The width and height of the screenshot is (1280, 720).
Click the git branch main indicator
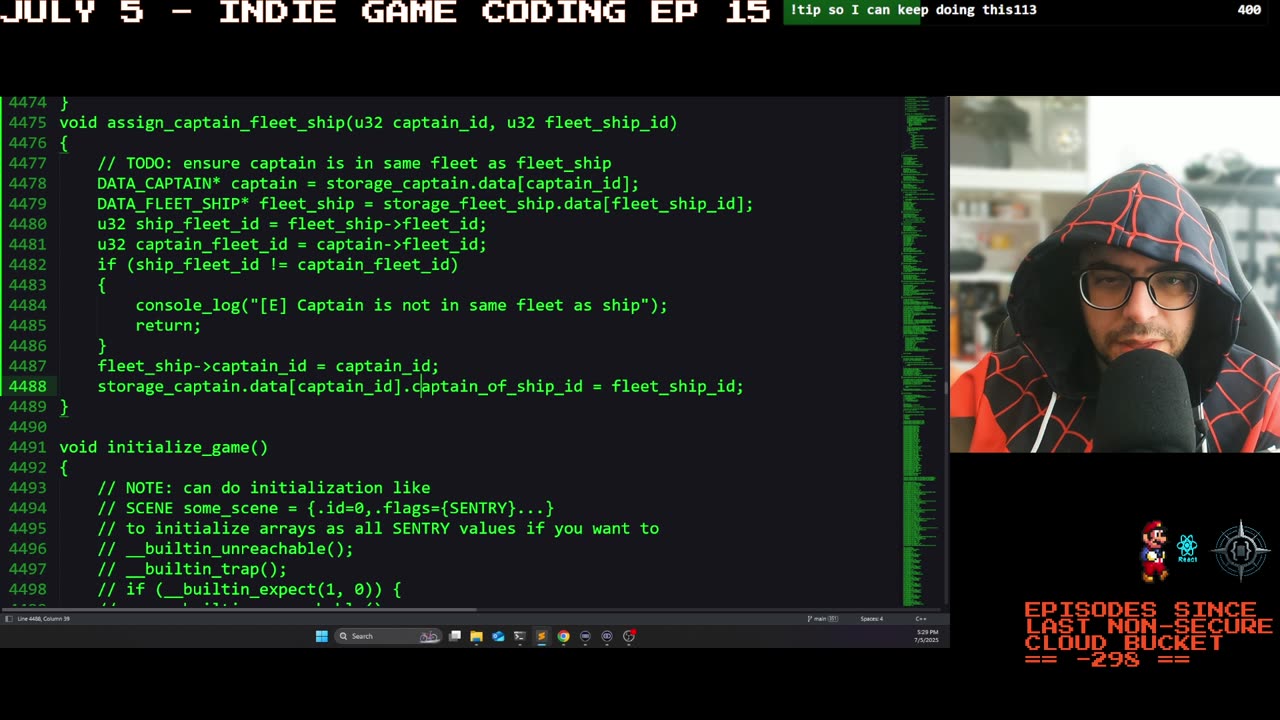coord(823,618)
